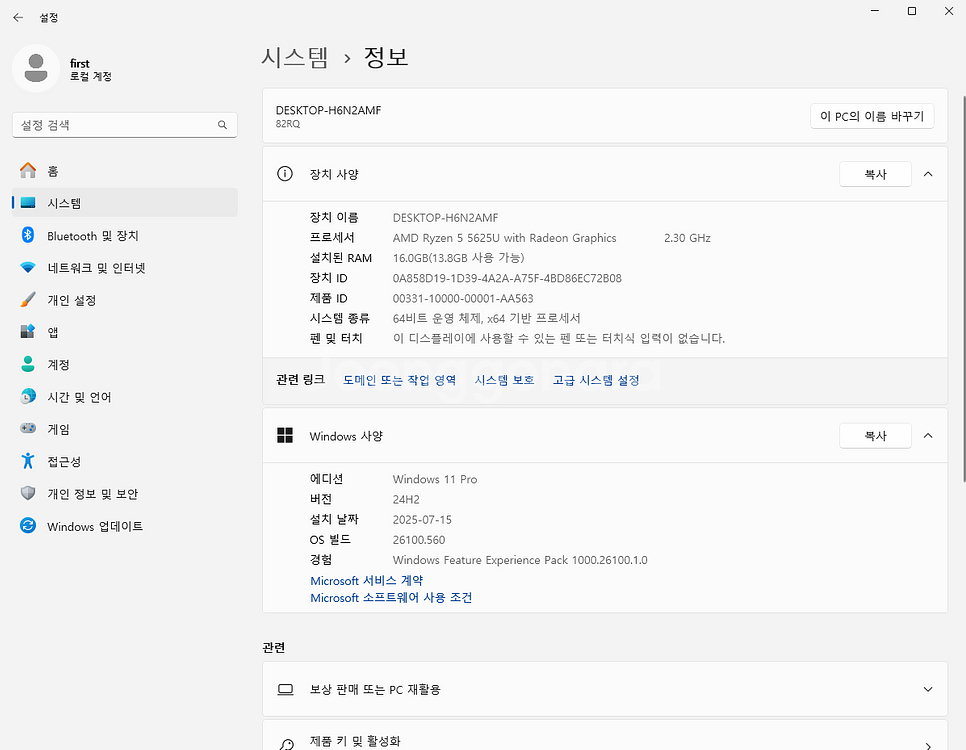
Task: Collapse the Windows 사양 section chevron
Action: pyautogui.click(x=928, y=436)
